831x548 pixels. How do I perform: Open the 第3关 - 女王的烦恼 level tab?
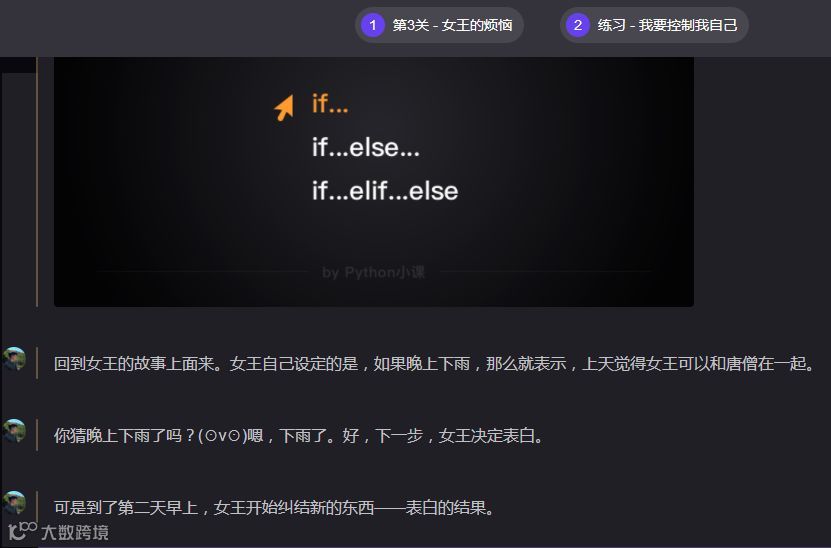[439, 25]
